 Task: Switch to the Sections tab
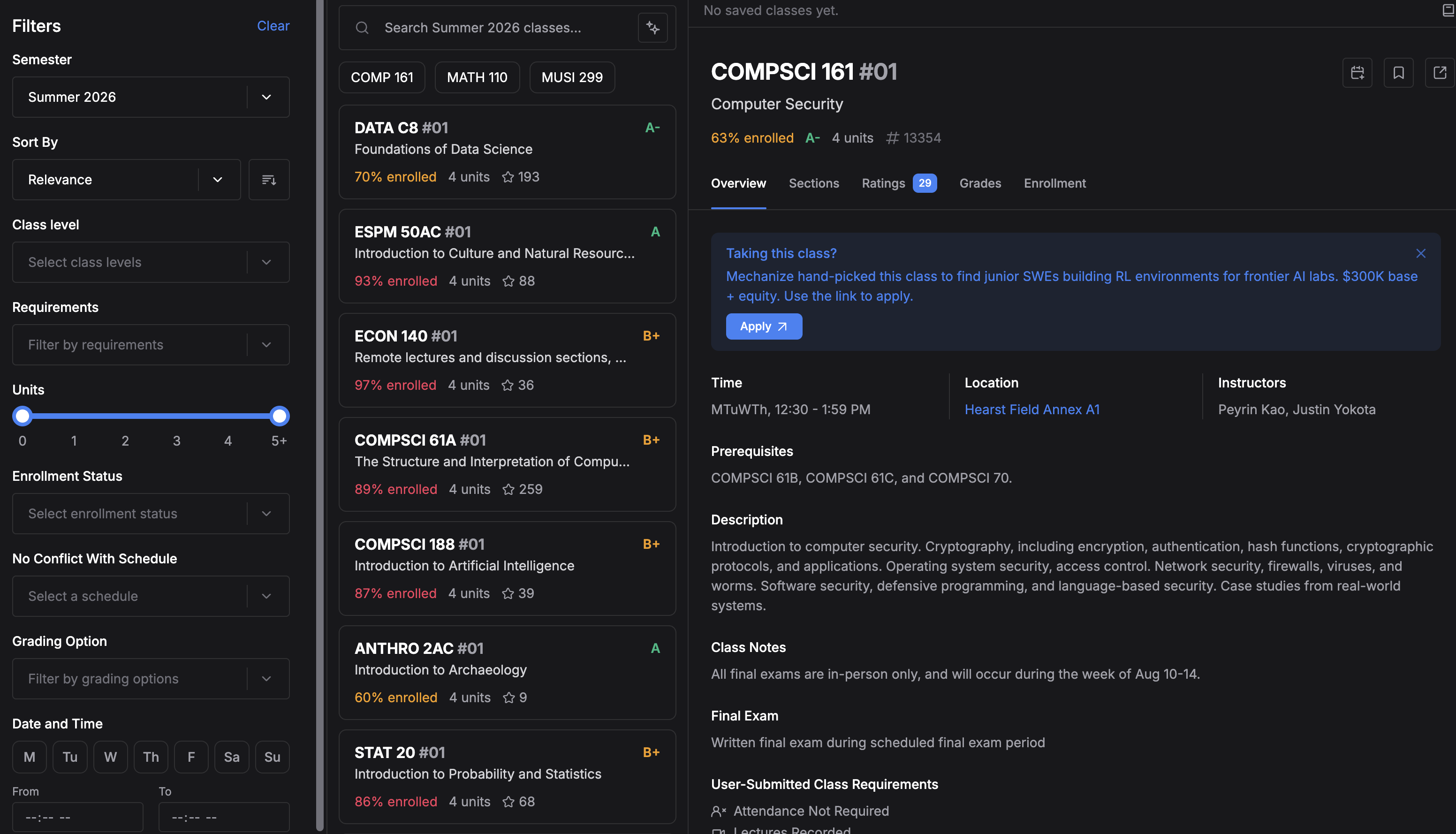click(814, 183)
